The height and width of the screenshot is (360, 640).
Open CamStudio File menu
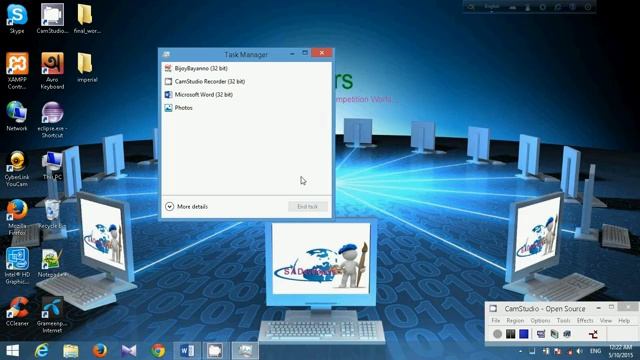496,321
